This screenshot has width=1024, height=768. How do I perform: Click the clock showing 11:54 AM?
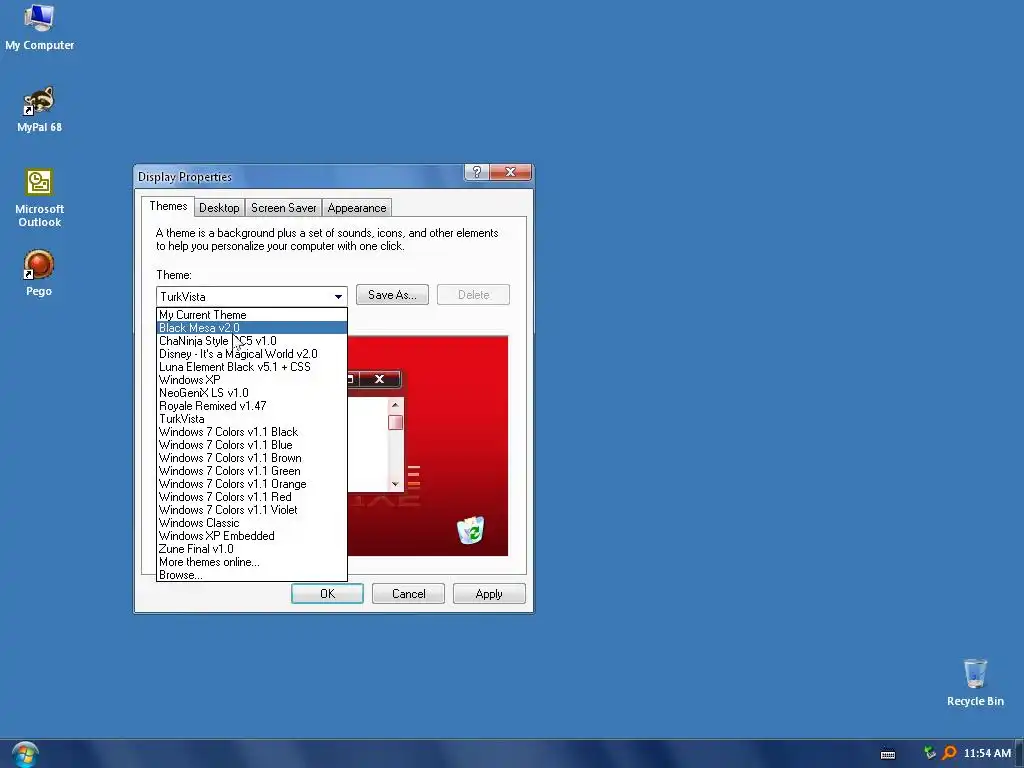tap(987, 753)
